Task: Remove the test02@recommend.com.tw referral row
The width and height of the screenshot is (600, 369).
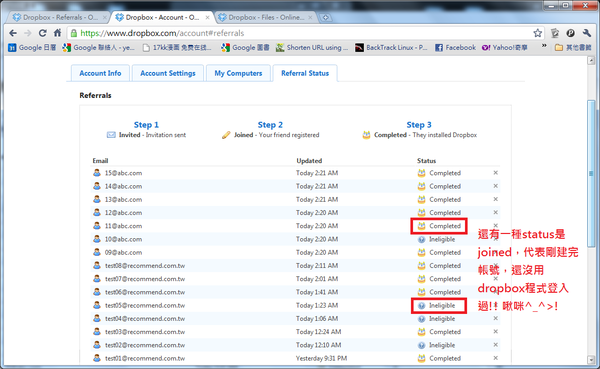Action: 496,345
